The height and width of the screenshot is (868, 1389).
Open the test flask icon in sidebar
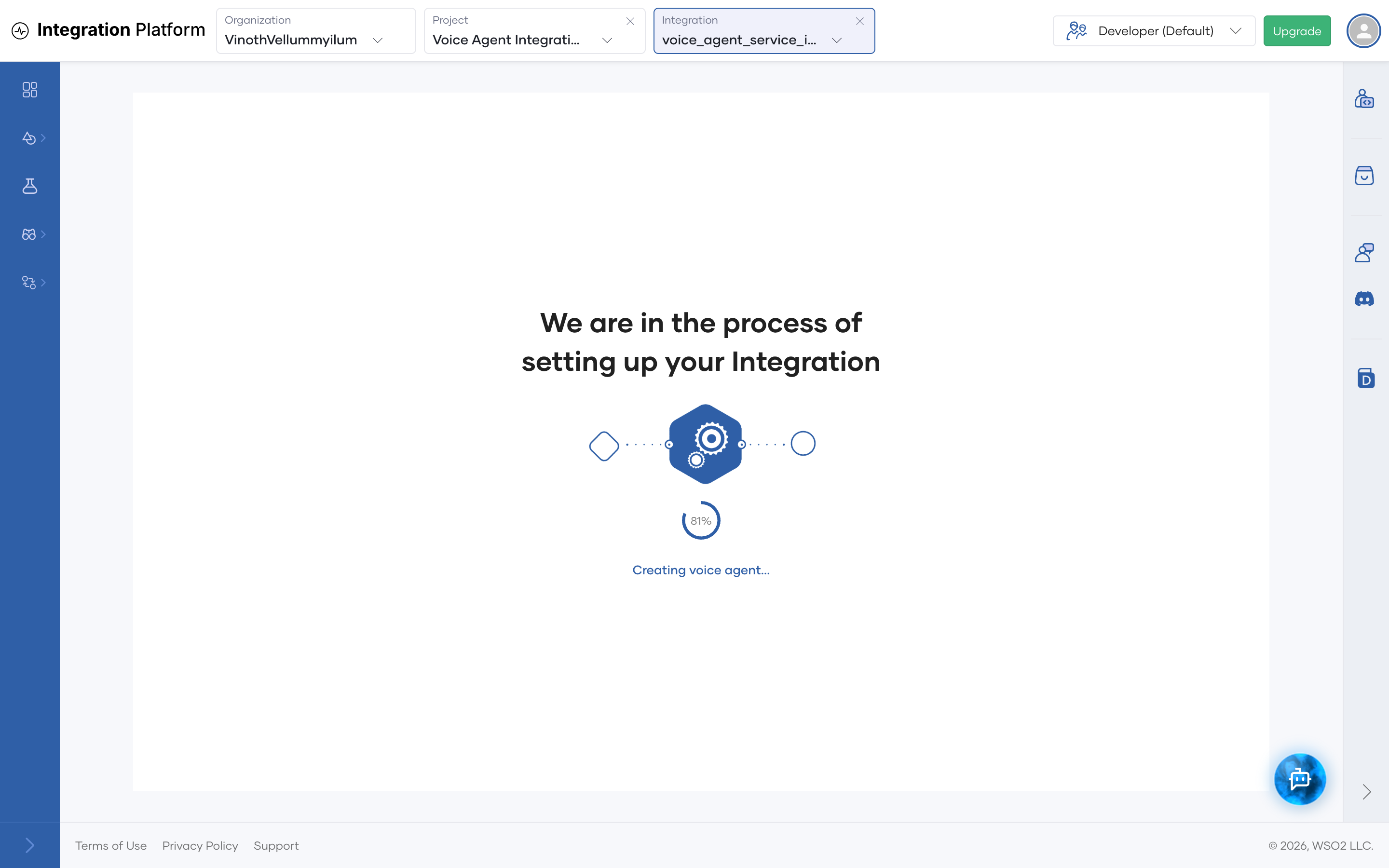point(30,186)
